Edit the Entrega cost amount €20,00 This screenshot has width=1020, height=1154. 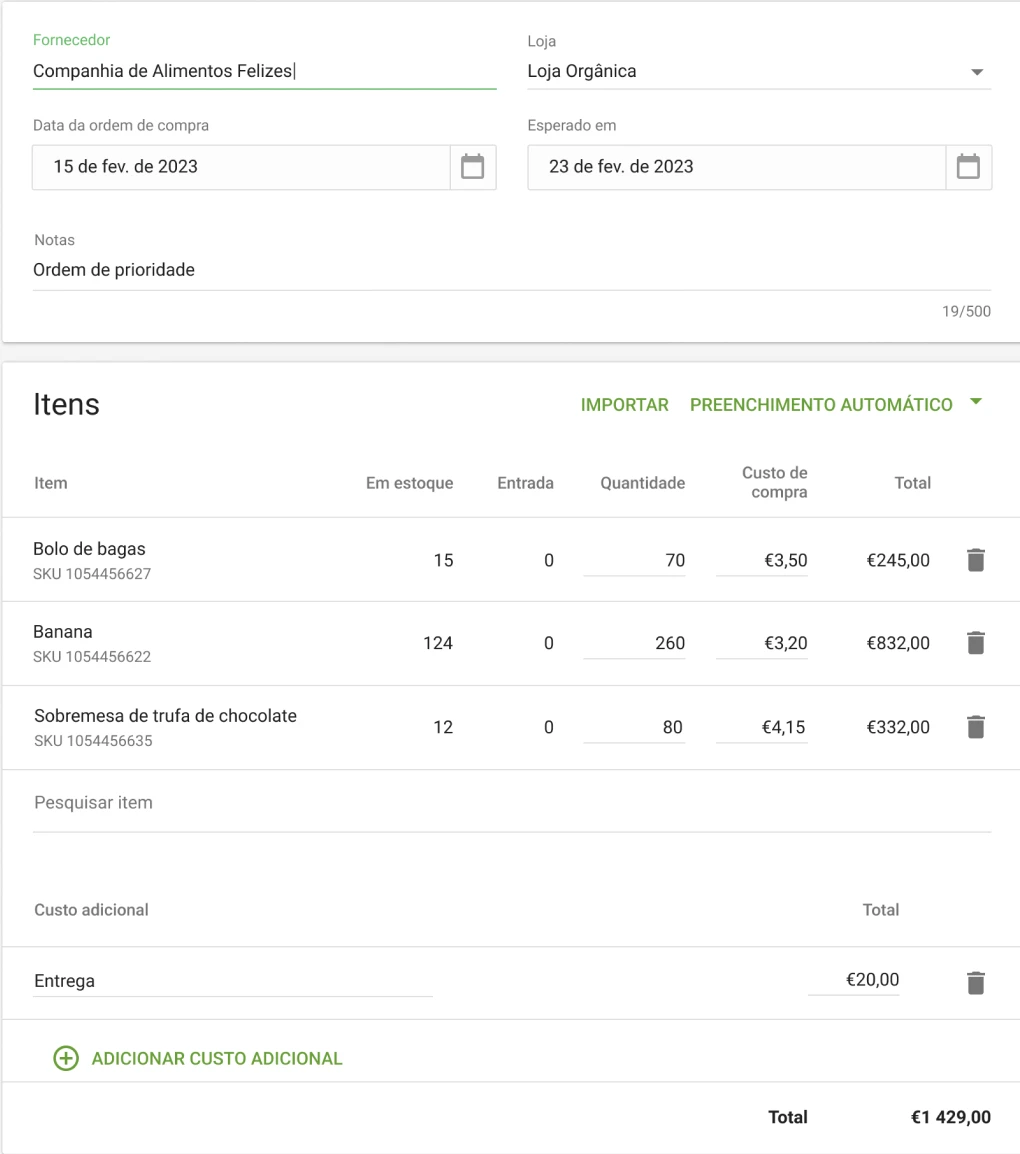click(x=854, y=981)
